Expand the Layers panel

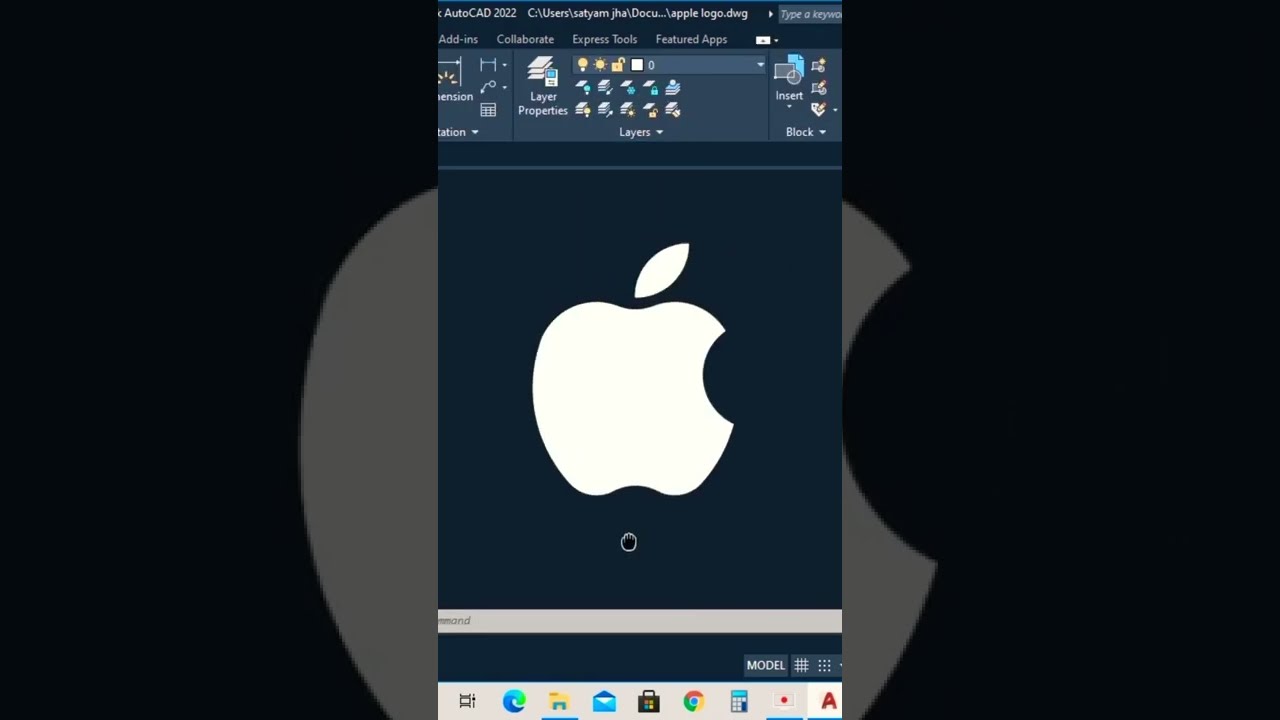(641, 132)
